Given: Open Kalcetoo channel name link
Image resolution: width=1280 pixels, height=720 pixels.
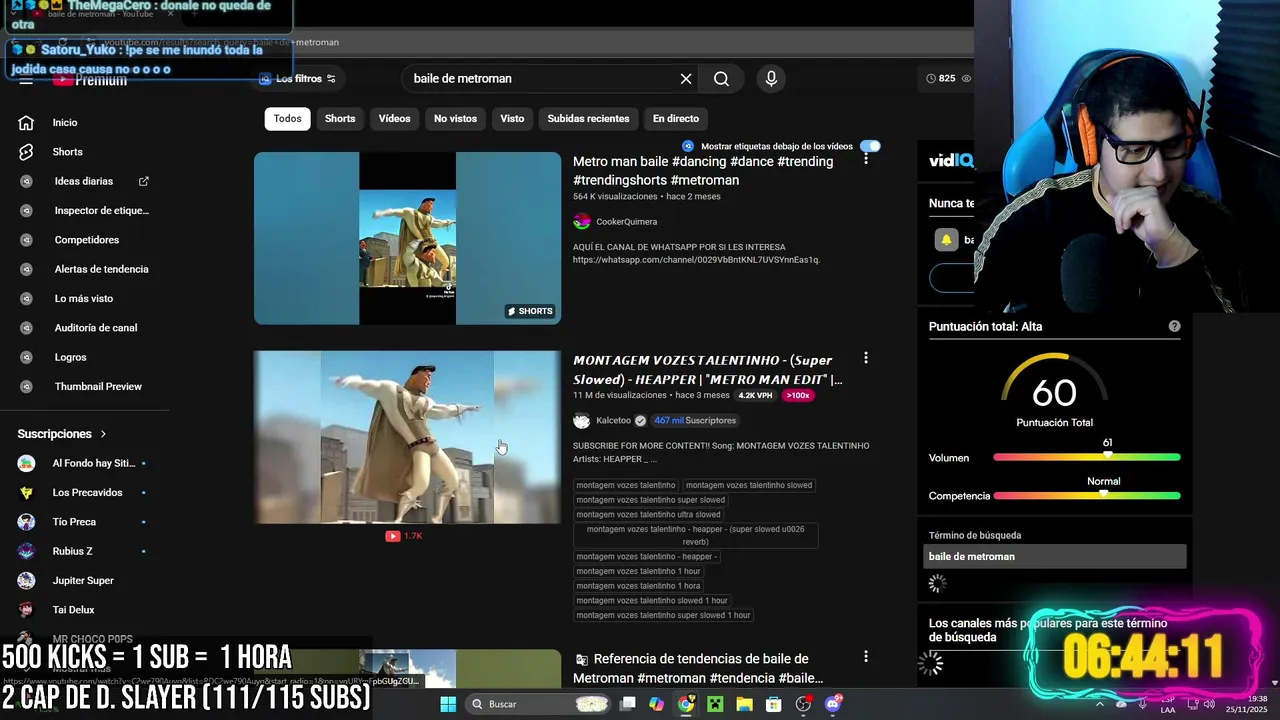Looking at the screenshot, I should [x=614, y=421].
